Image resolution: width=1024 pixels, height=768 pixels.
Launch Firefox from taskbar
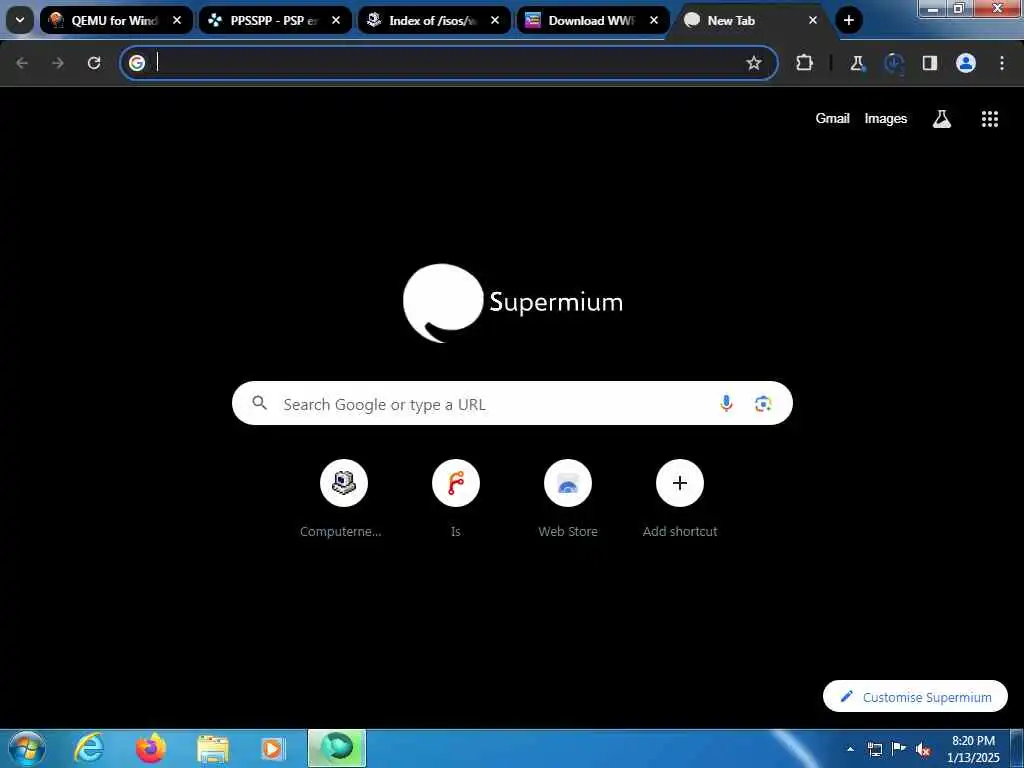coord(150,748)
